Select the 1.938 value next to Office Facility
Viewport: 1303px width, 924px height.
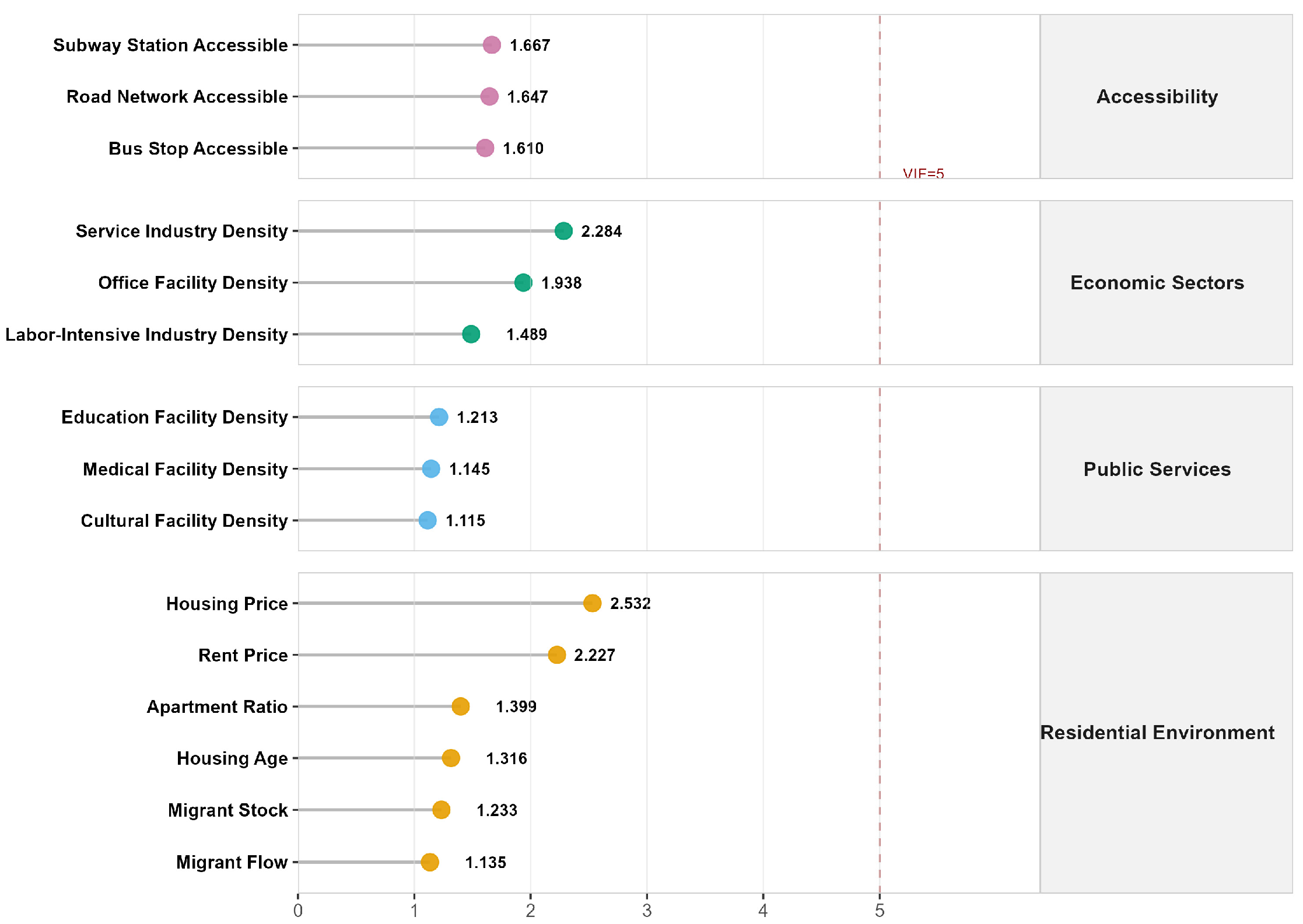pos(561,283)
